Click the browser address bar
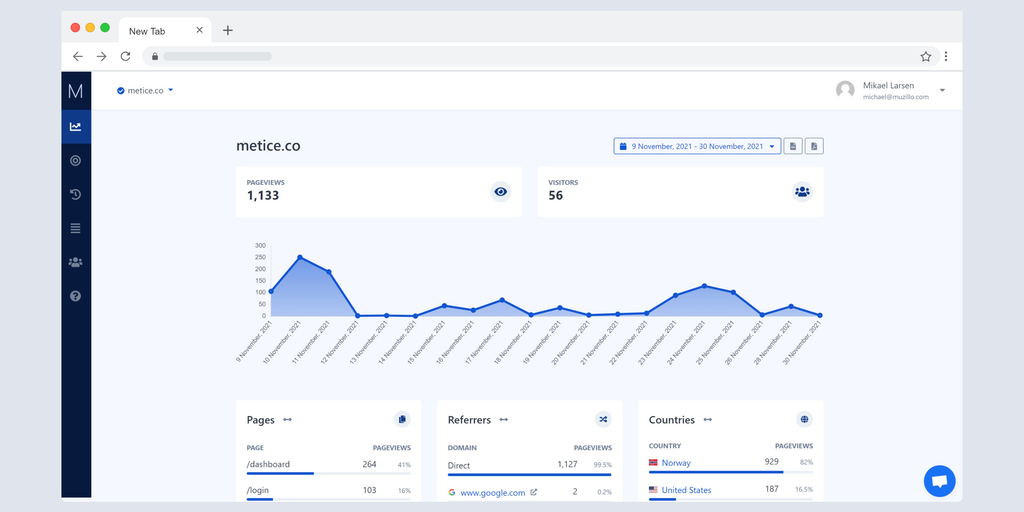Viewport: 1024px width, 512px height. point(530,57)
